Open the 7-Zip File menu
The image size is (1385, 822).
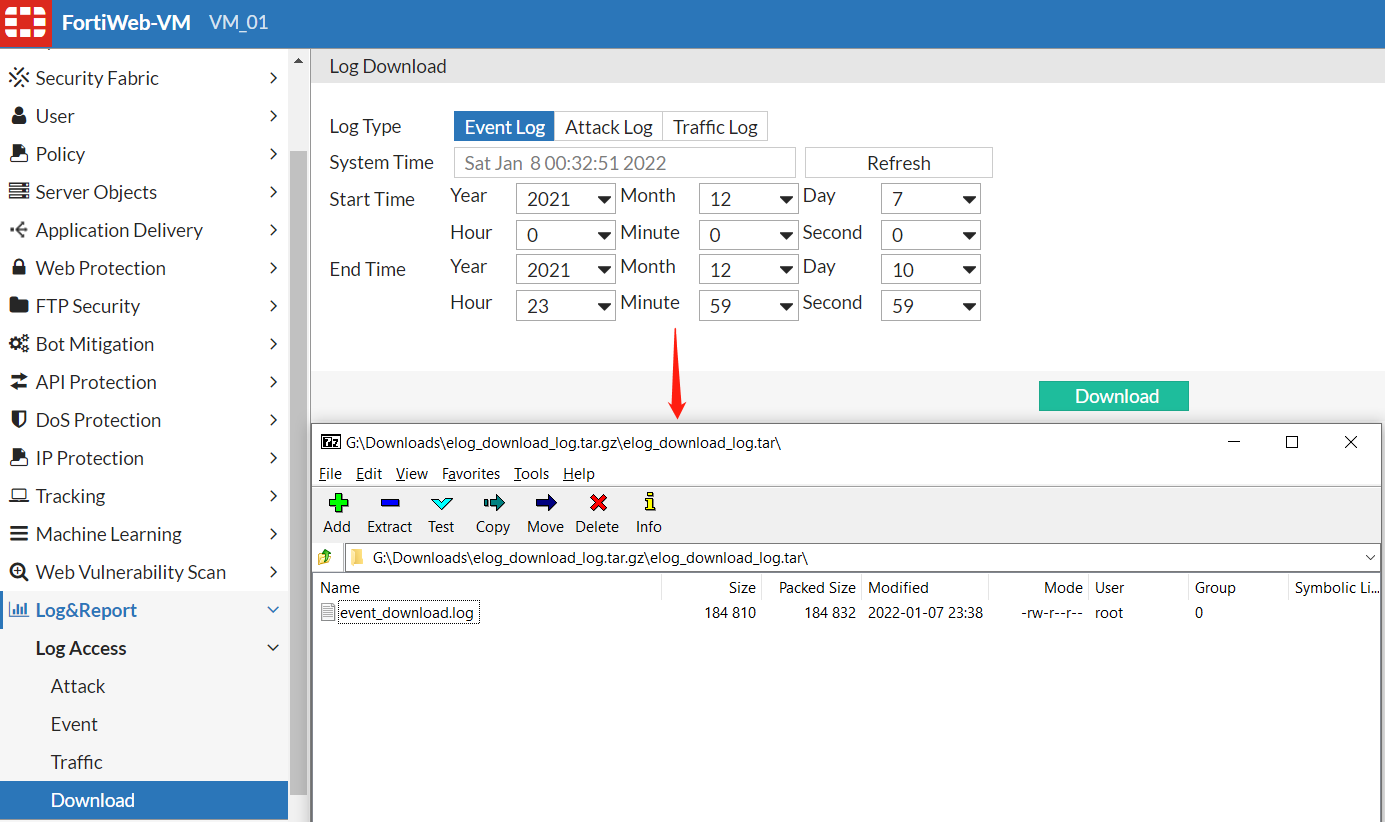[330, 474]
